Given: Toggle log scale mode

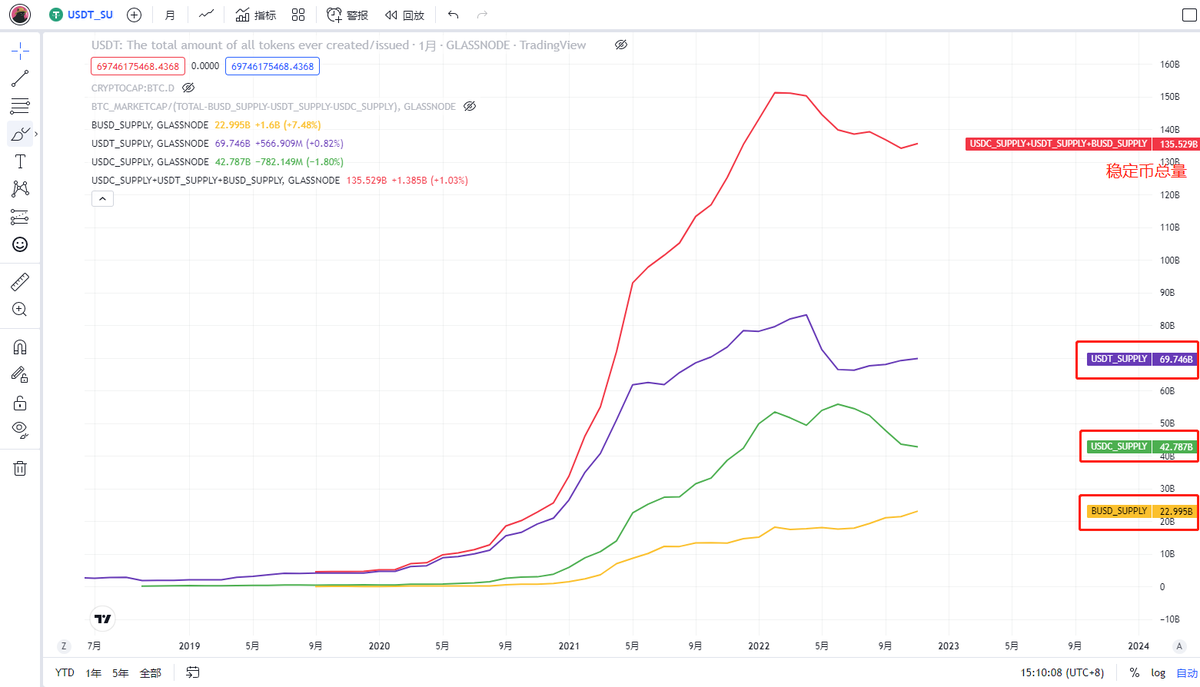Looking at the screenshot, I should (1158, 673).
